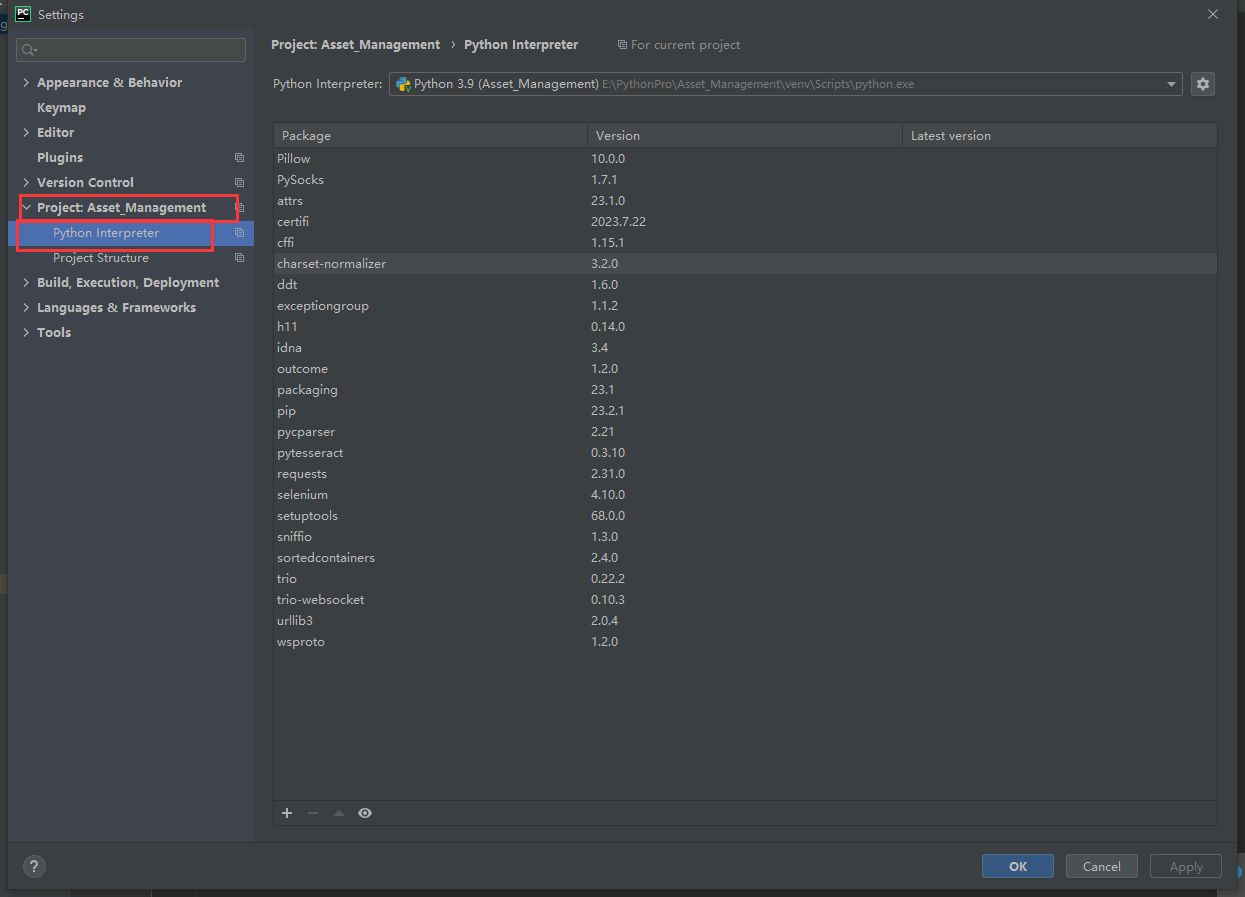The width and height of the screenshot is (1245, 897).
Task: Select the packaging package row
Action: pyautogui.click(x=745, y=390)
